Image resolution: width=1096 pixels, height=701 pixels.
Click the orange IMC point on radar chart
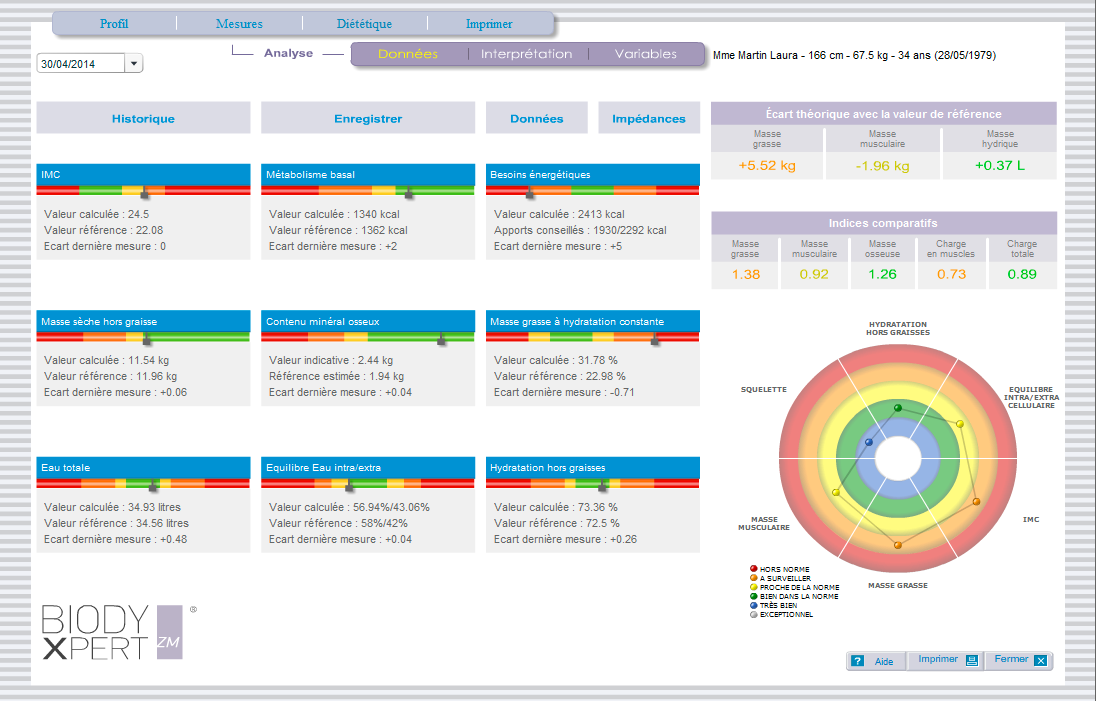976,501
